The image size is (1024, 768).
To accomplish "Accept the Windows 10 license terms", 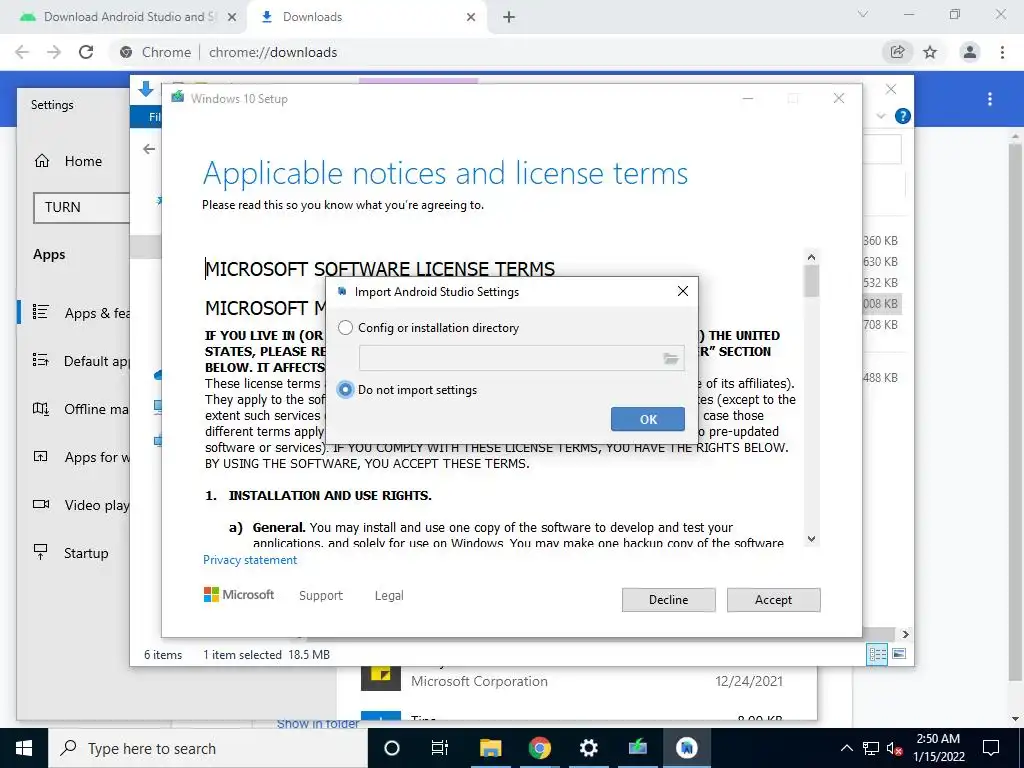I will tap(773, 600).
